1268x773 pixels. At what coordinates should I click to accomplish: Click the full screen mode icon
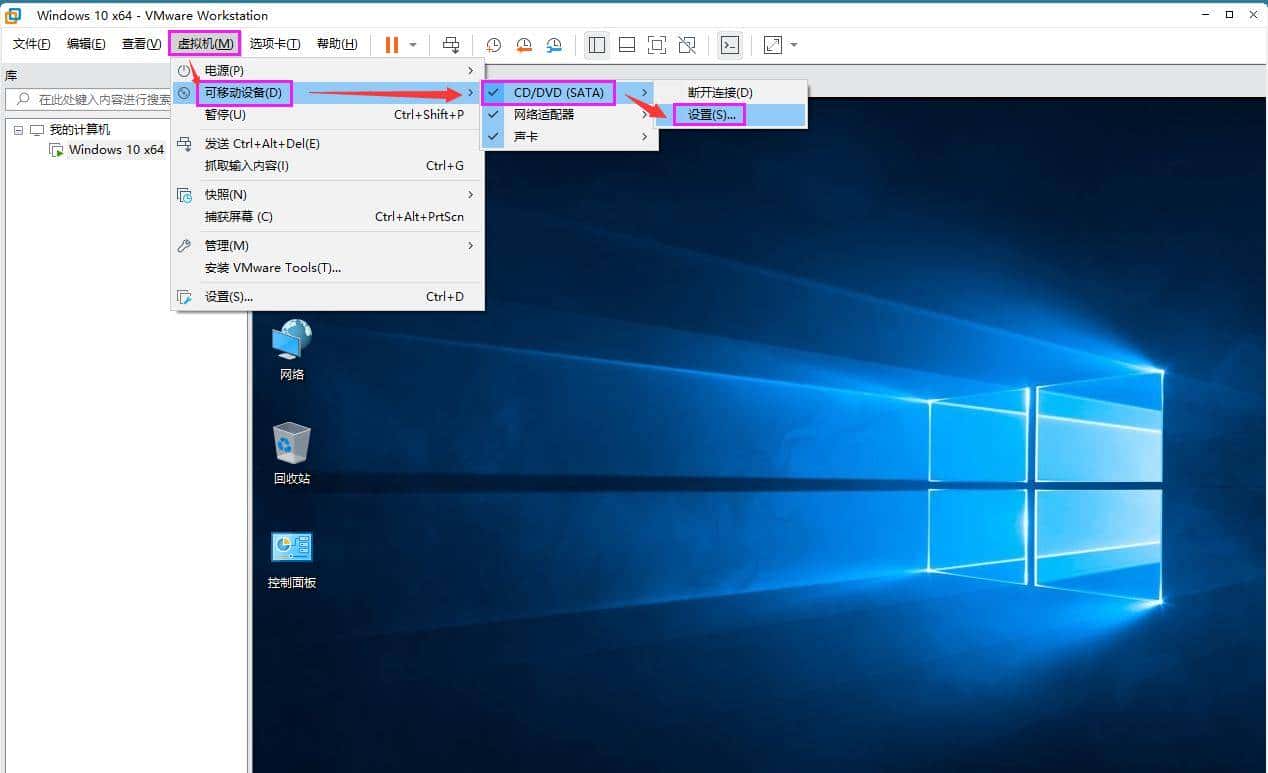[x=657, y=45]
